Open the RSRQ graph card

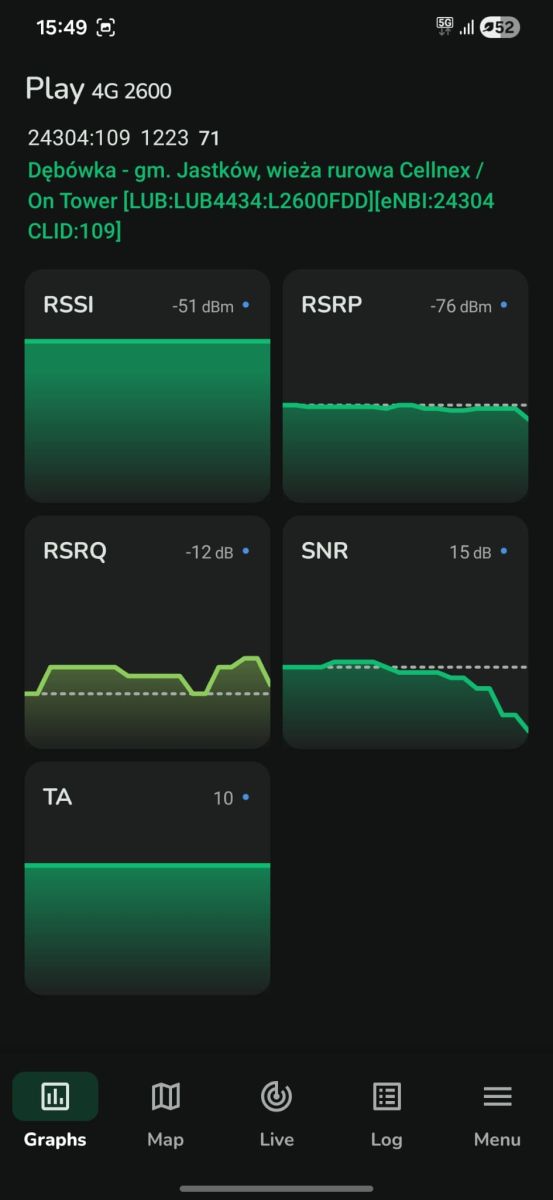[x=147, y=632]
